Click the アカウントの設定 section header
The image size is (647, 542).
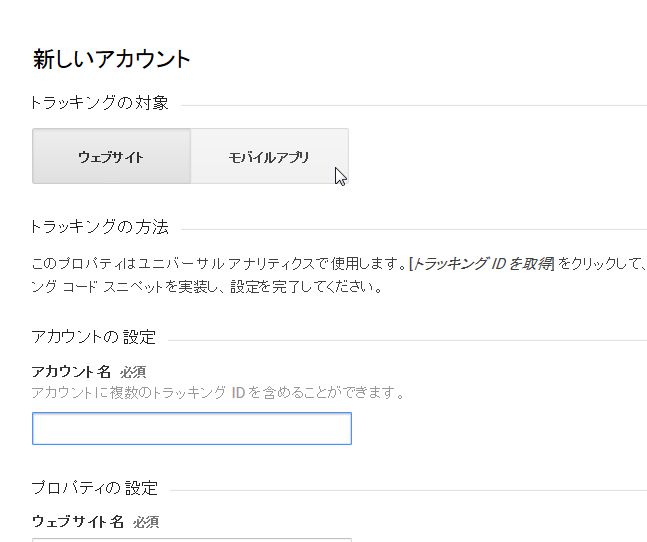94,337
